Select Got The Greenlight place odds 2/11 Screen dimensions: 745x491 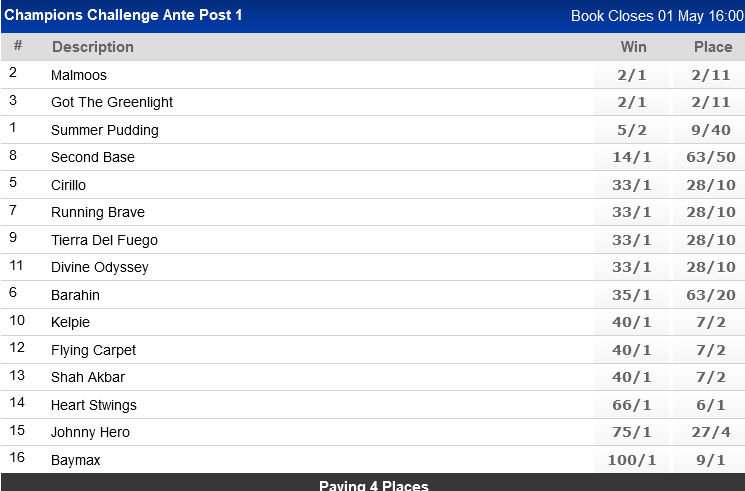[711, 102]
